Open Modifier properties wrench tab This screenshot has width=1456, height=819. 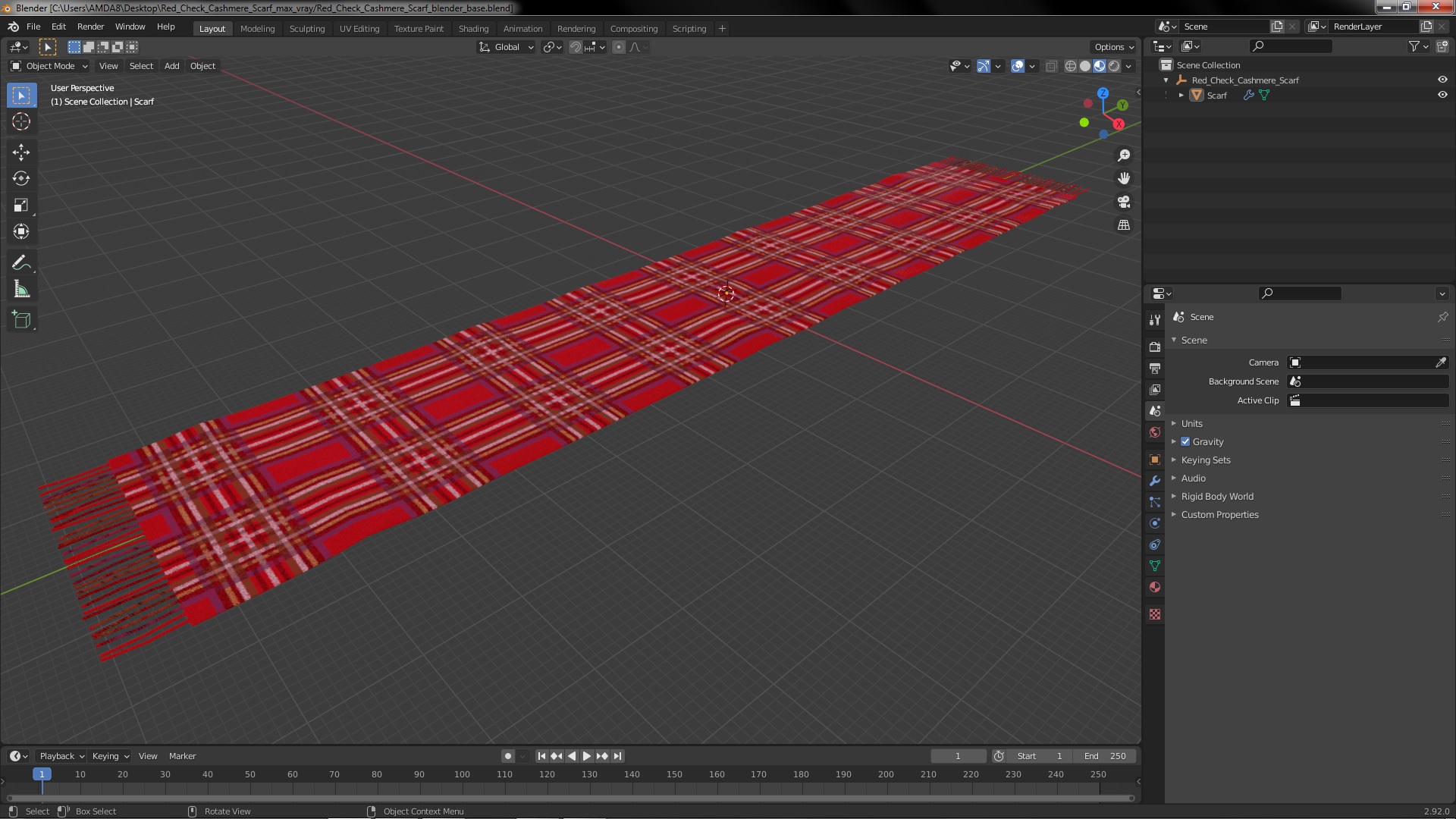tap(1155, 481)
